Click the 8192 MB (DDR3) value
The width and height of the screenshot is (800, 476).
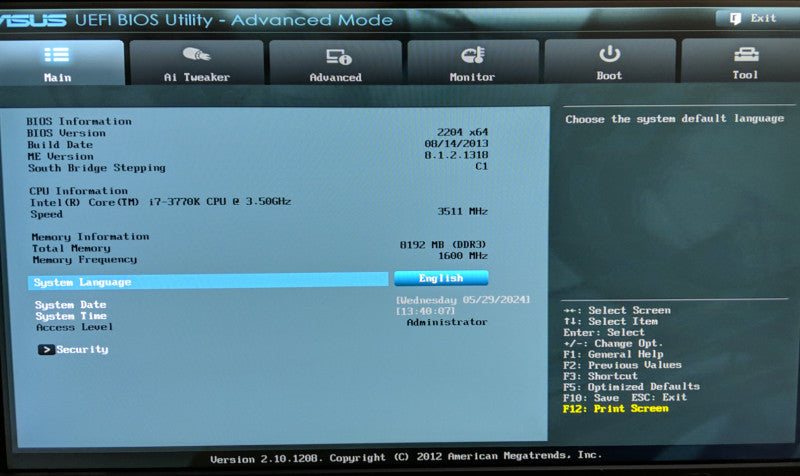pos(443,245)
